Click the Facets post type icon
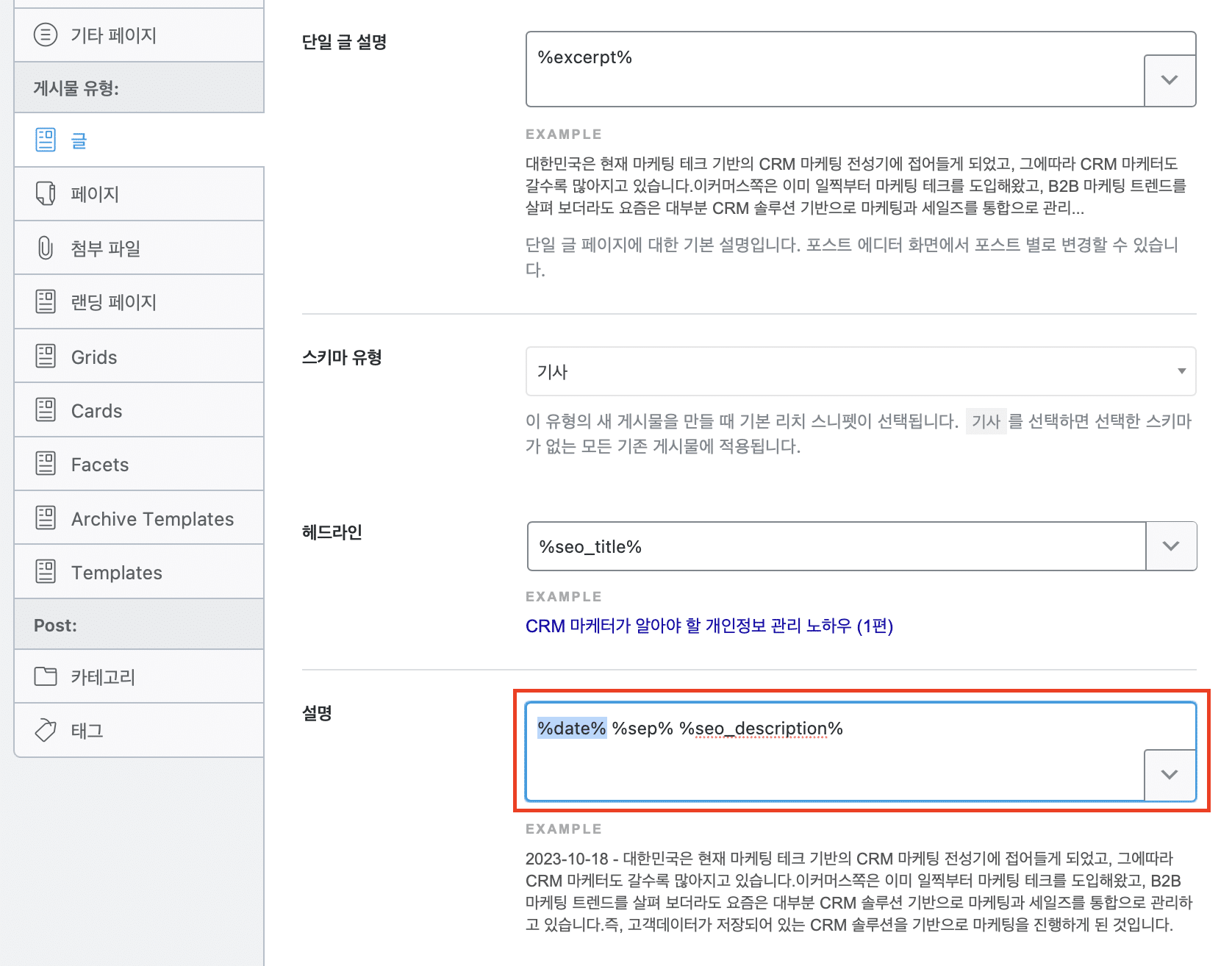1232x966 pixels. coord(46,463)
